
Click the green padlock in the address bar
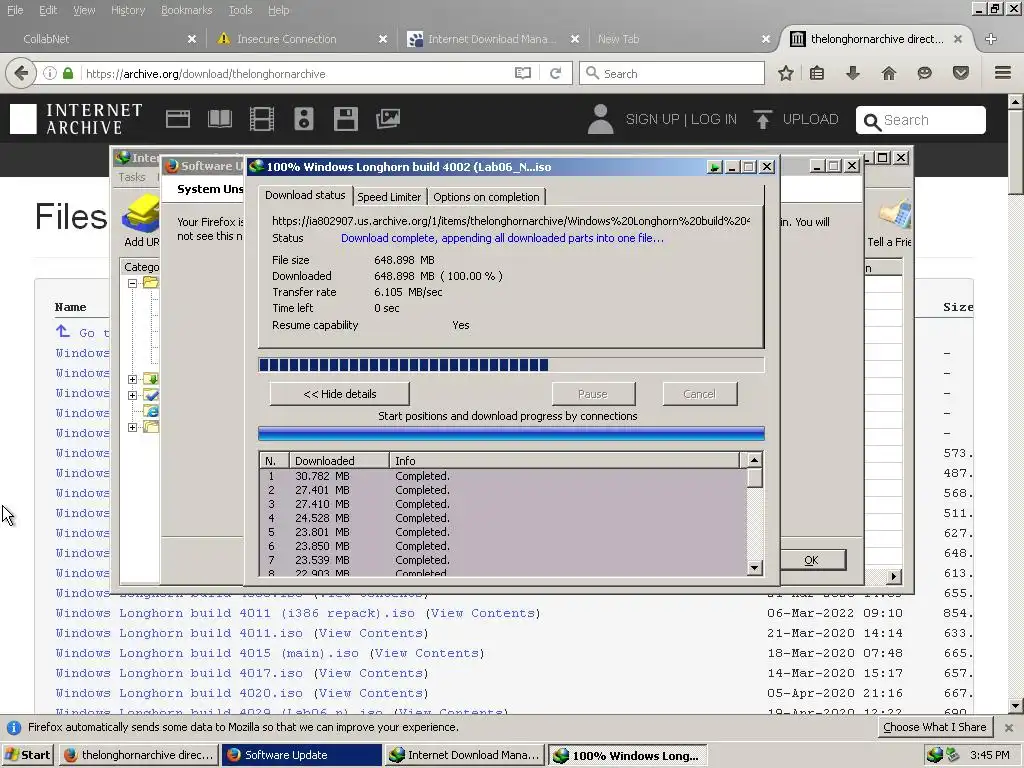click(x=68, y=73)
